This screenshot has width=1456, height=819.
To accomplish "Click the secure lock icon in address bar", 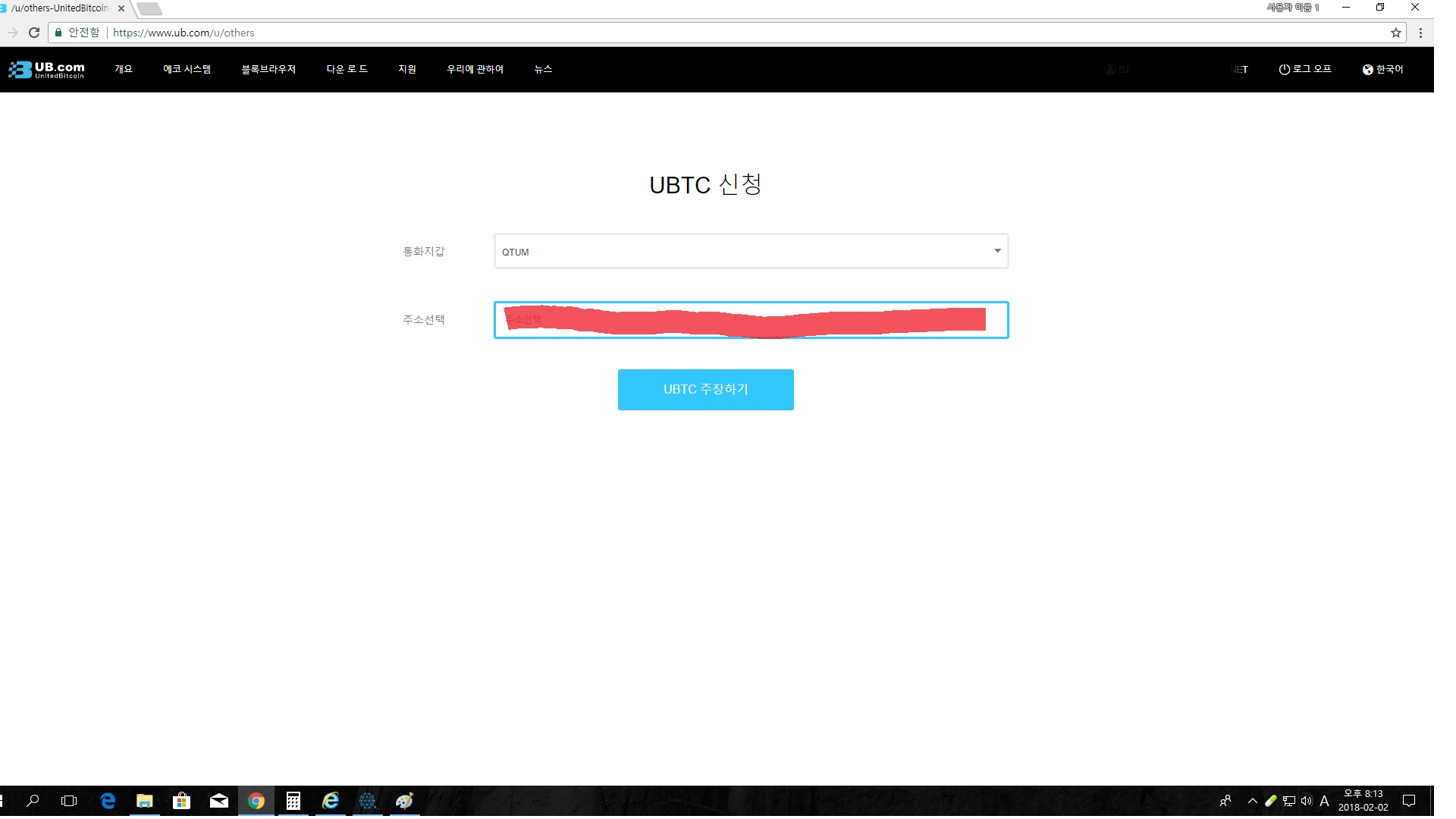I will coord(58,33).
